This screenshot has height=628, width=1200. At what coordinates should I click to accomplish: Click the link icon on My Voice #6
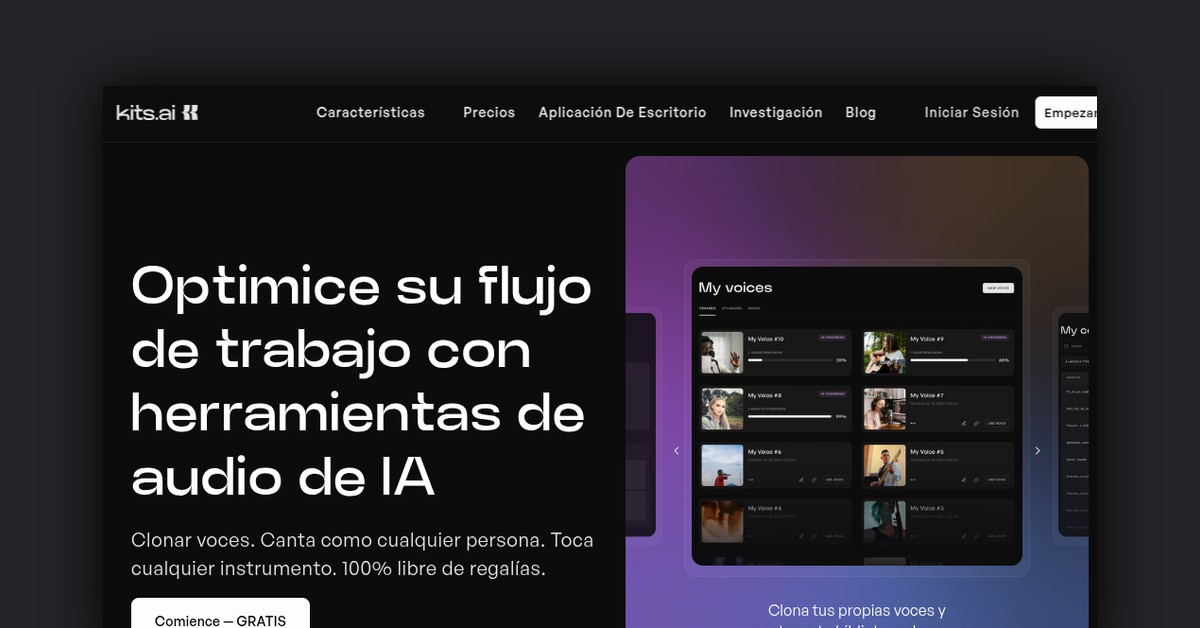point(814,480)
